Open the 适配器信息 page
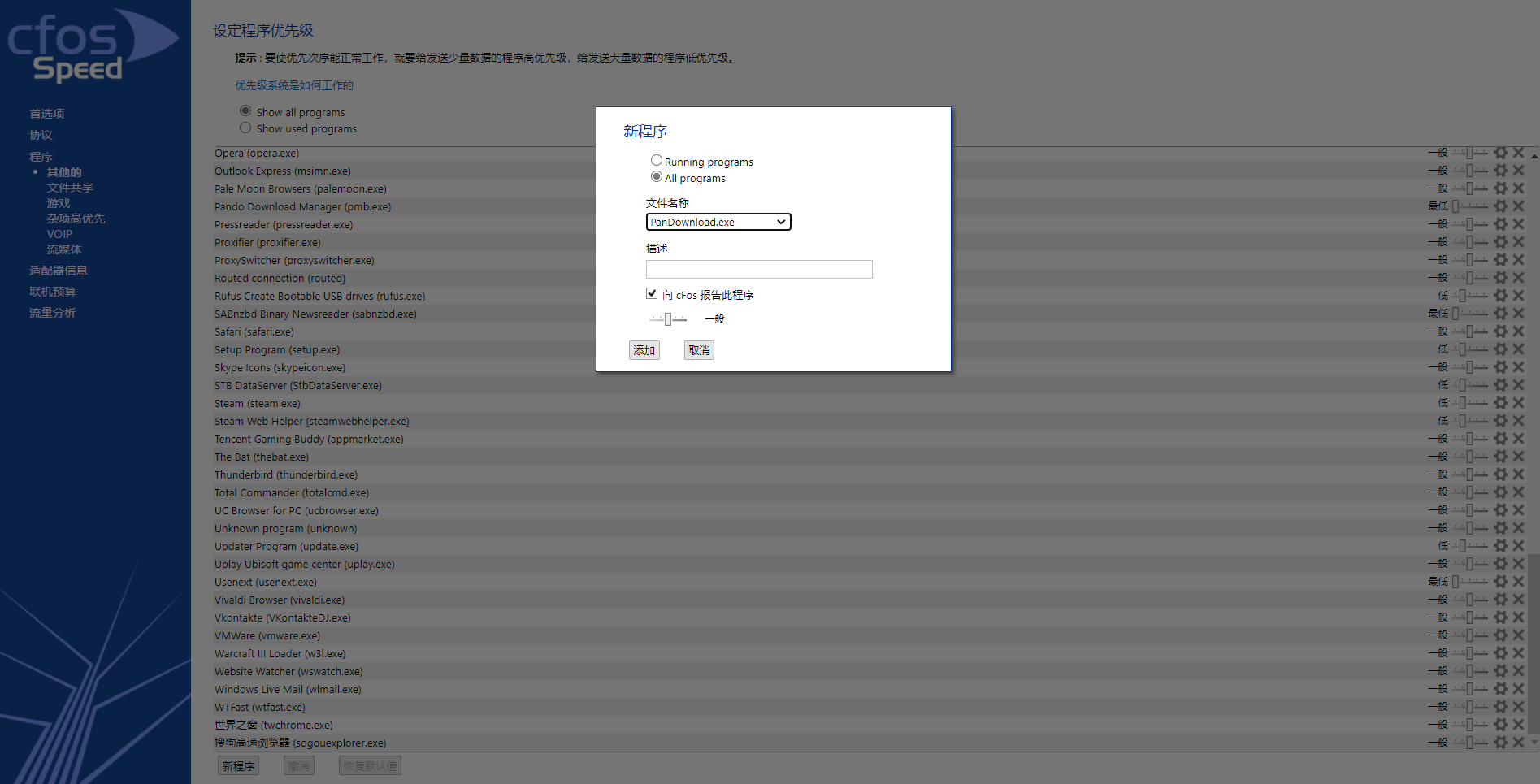 pyautogui.click(x=58, y=270)
